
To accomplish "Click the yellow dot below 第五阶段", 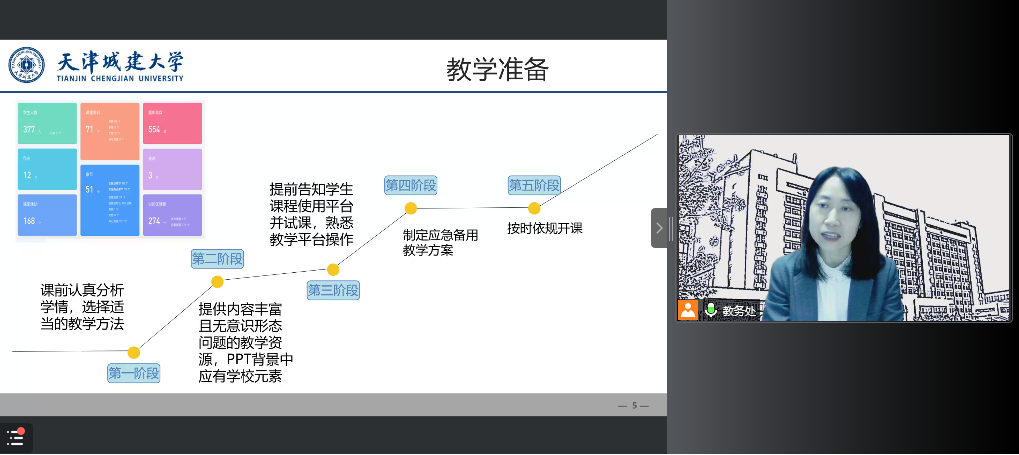I will tap(534, 208).
